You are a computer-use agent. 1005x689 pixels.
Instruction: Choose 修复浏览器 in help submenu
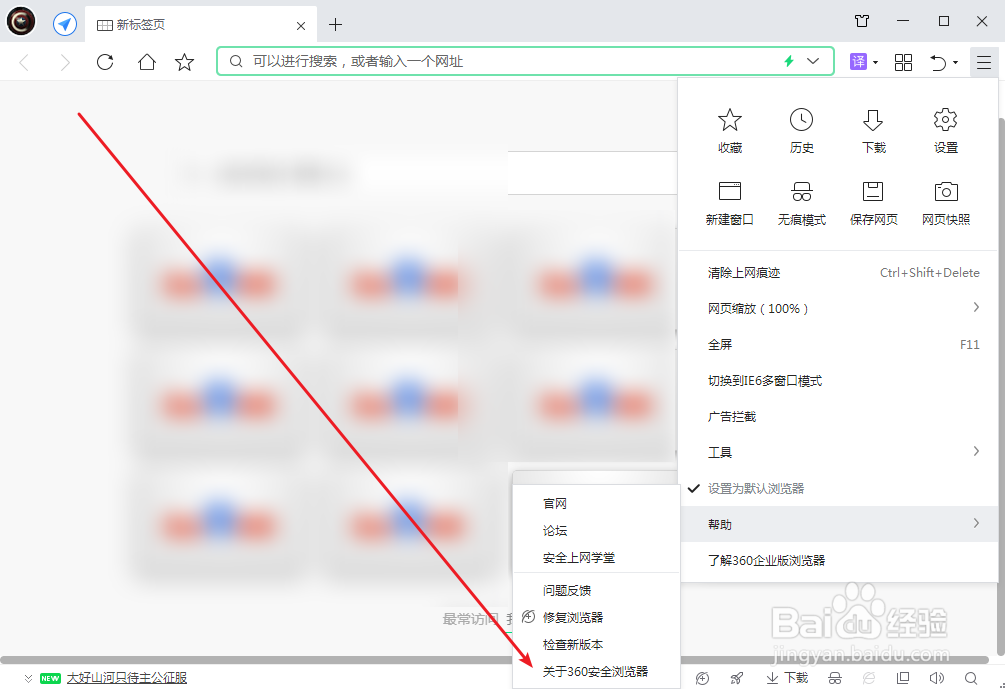596,617
